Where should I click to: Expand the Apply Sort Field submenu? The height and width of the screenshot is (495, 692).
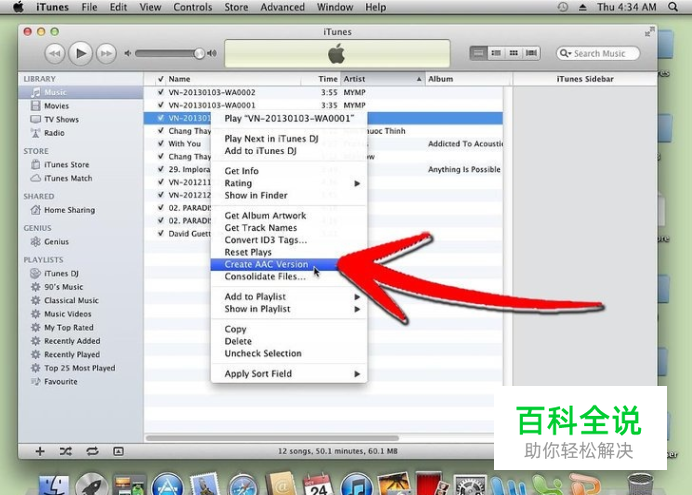[289, 374]
